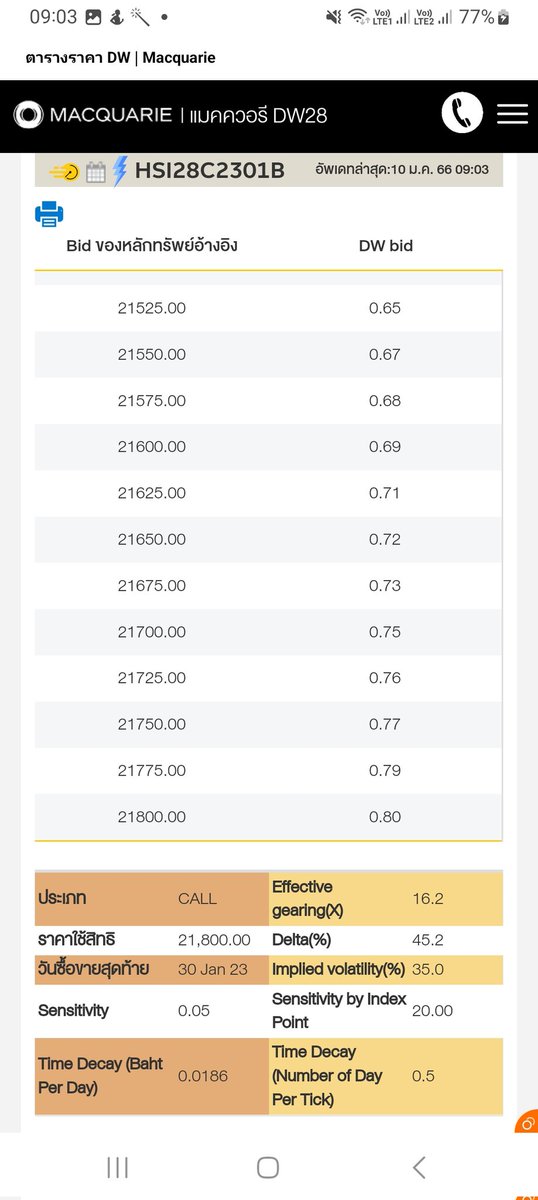Viewport: 538px width, 1200px height.
Task: Open the hamburger menu
Action: (x=512, y=114)
